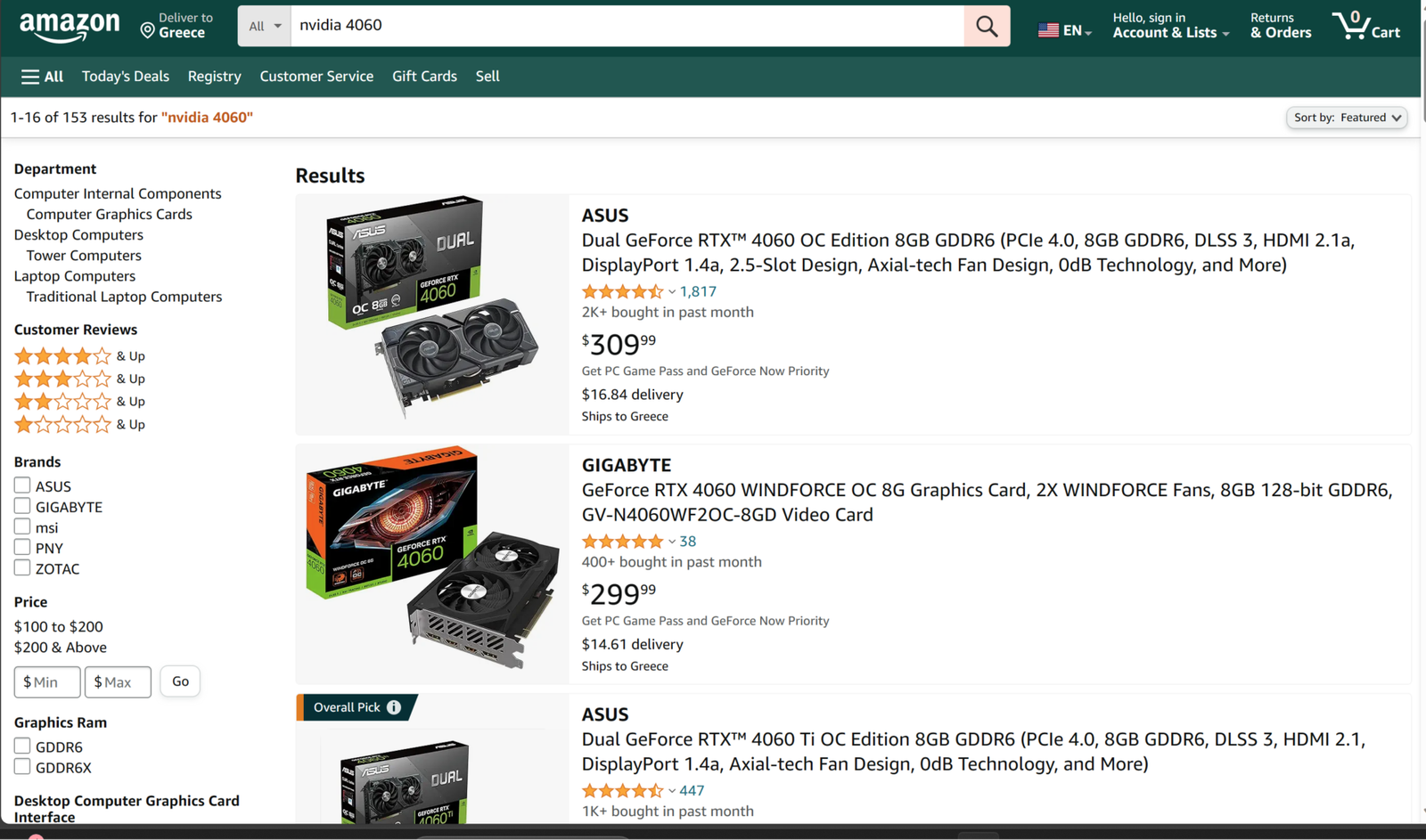
Task: Open the EN language selector
Action: pyautogui.click(x=1065, y=30)
